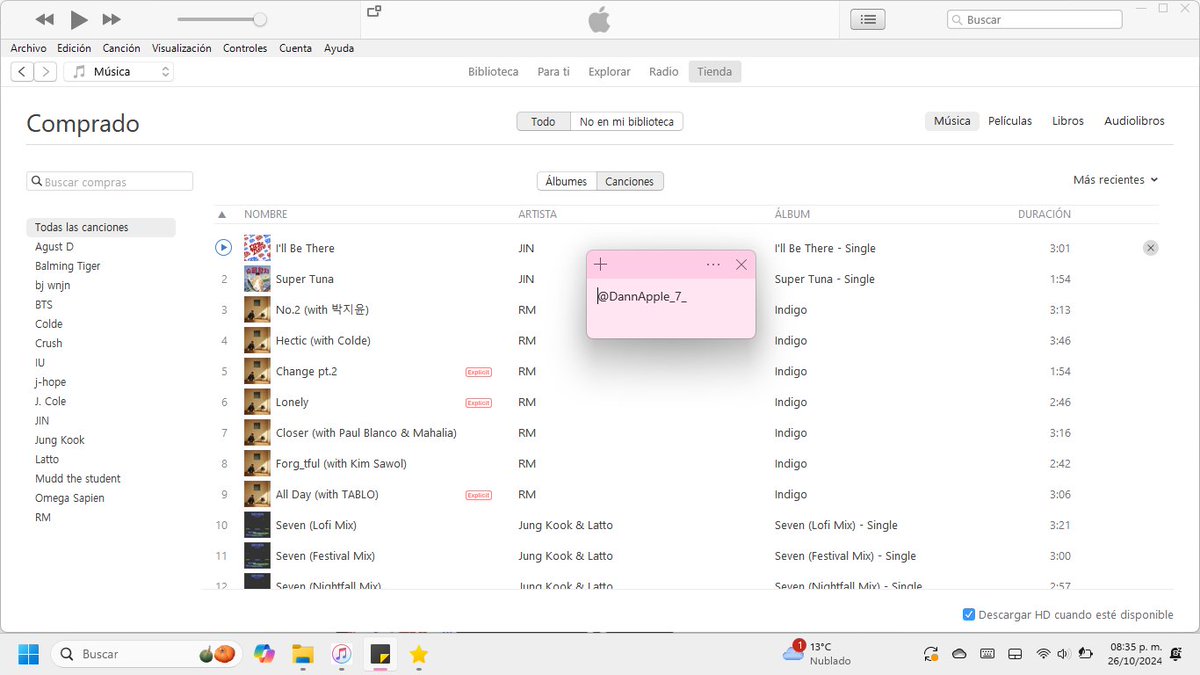Sort by the ÁLBUM column header
1200x675 pixels.
tap(792, 214)
